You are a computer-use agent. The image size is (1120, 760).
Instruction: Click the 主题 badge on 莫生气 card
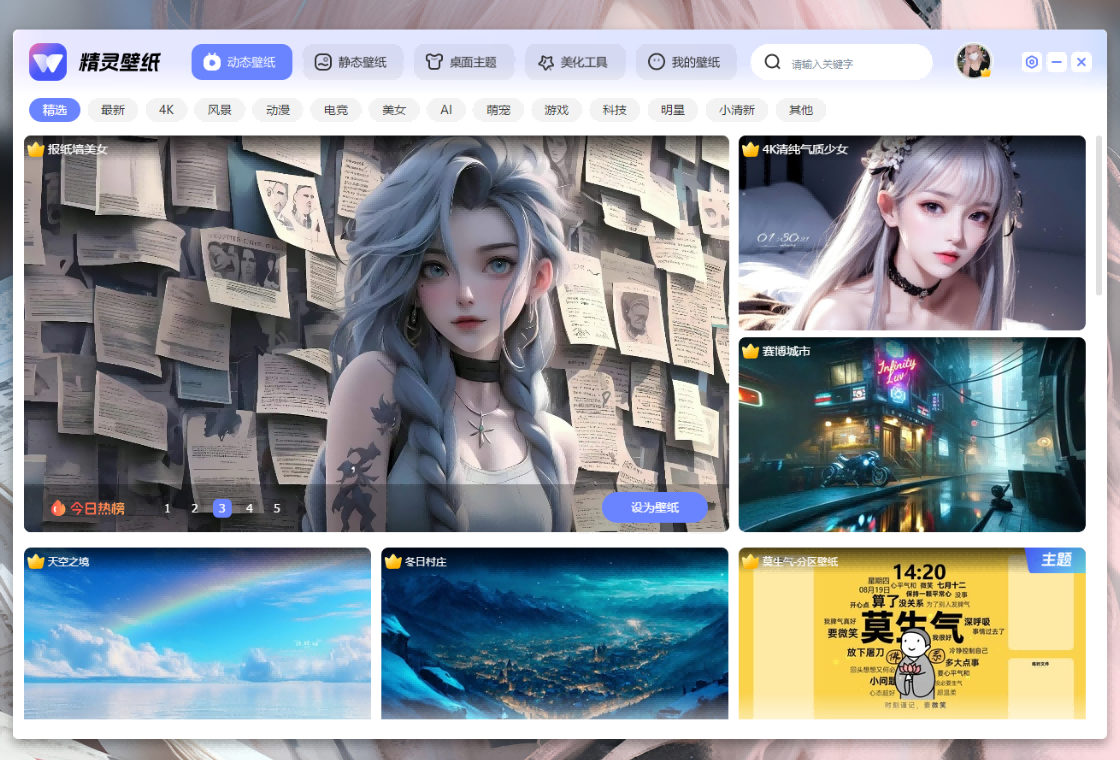click(1056, 560)
